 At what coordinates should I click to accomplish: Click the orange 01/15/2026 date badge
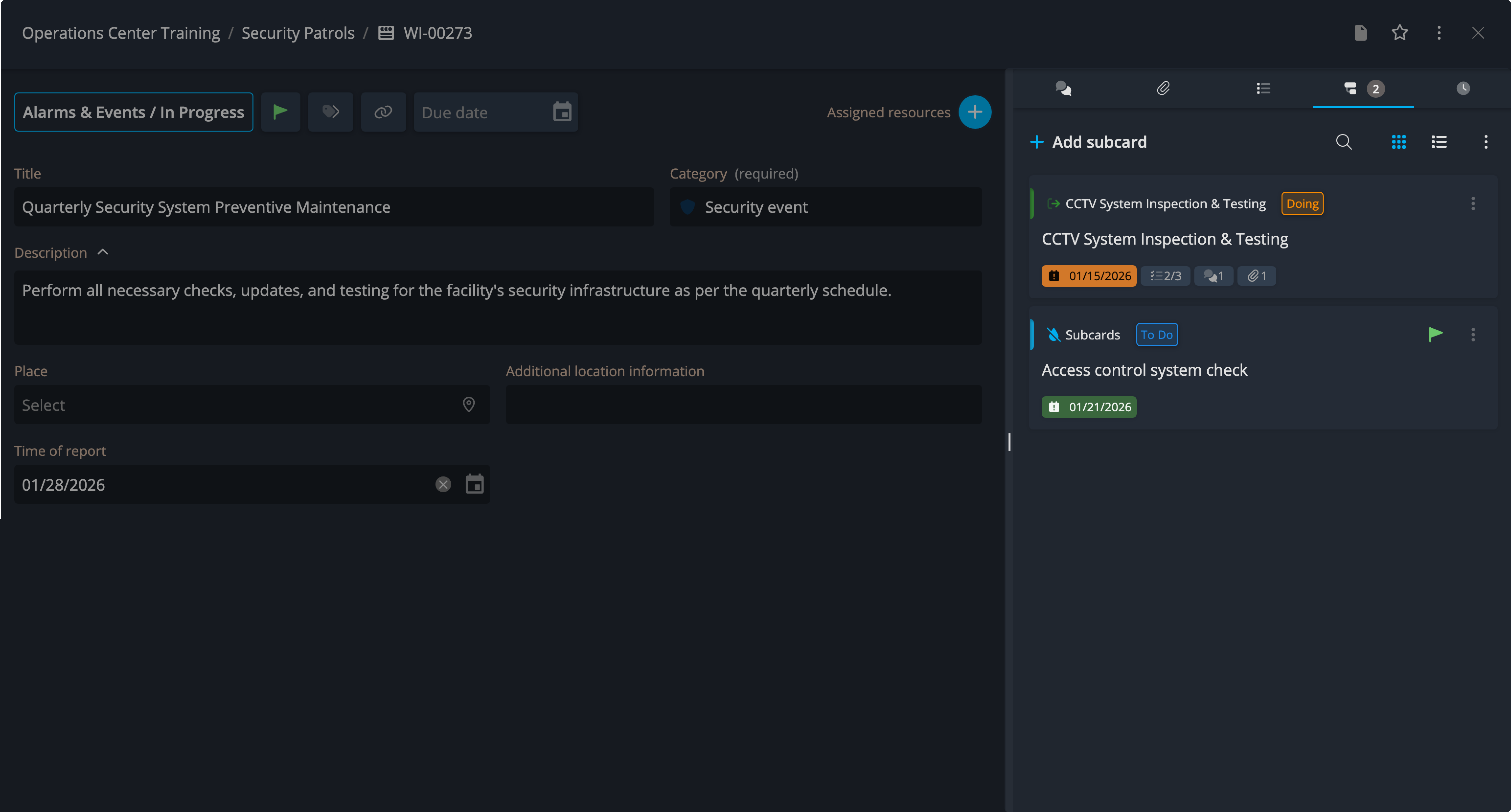coord(1089,276)
